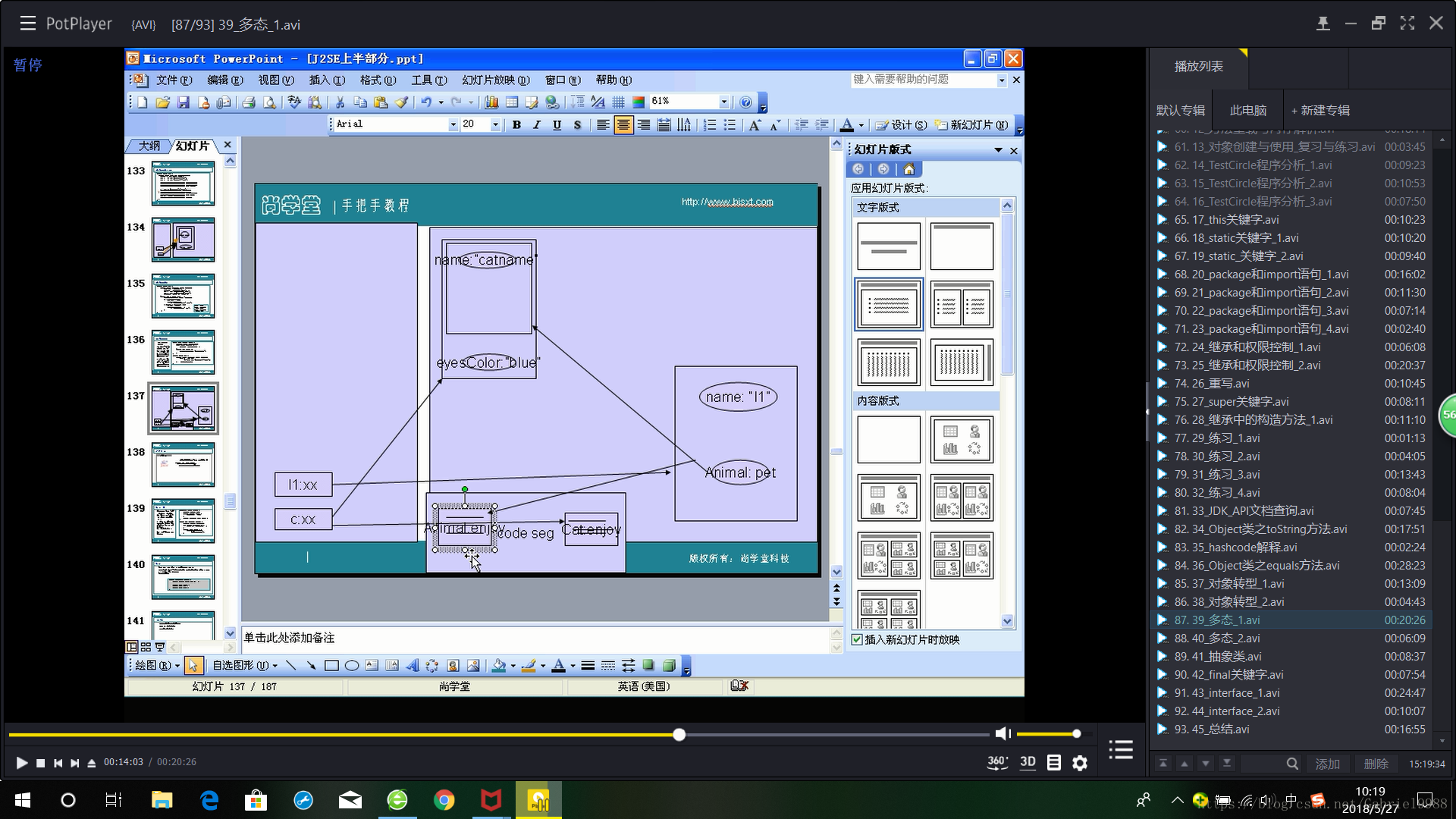The image size is (1456, 819).
Task: Open the 插入 menu in PowerPoint
Action: pos(327,80)
